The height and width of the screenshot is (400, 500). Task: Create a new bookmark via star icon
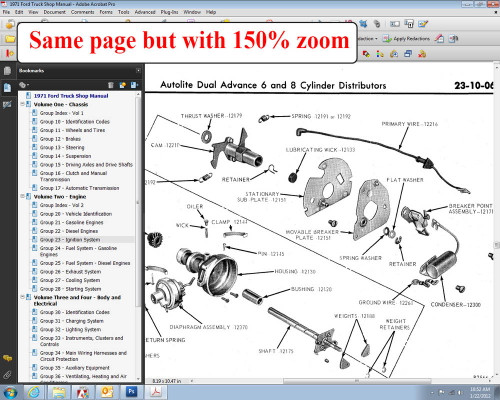(122, 85)
